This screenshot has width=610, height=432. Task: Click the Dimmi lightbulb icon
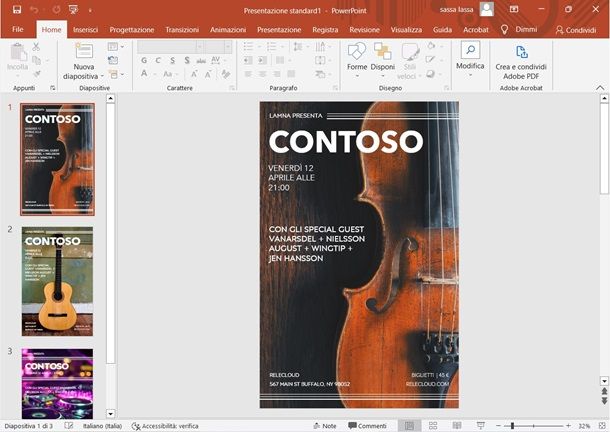coord(504,30)
